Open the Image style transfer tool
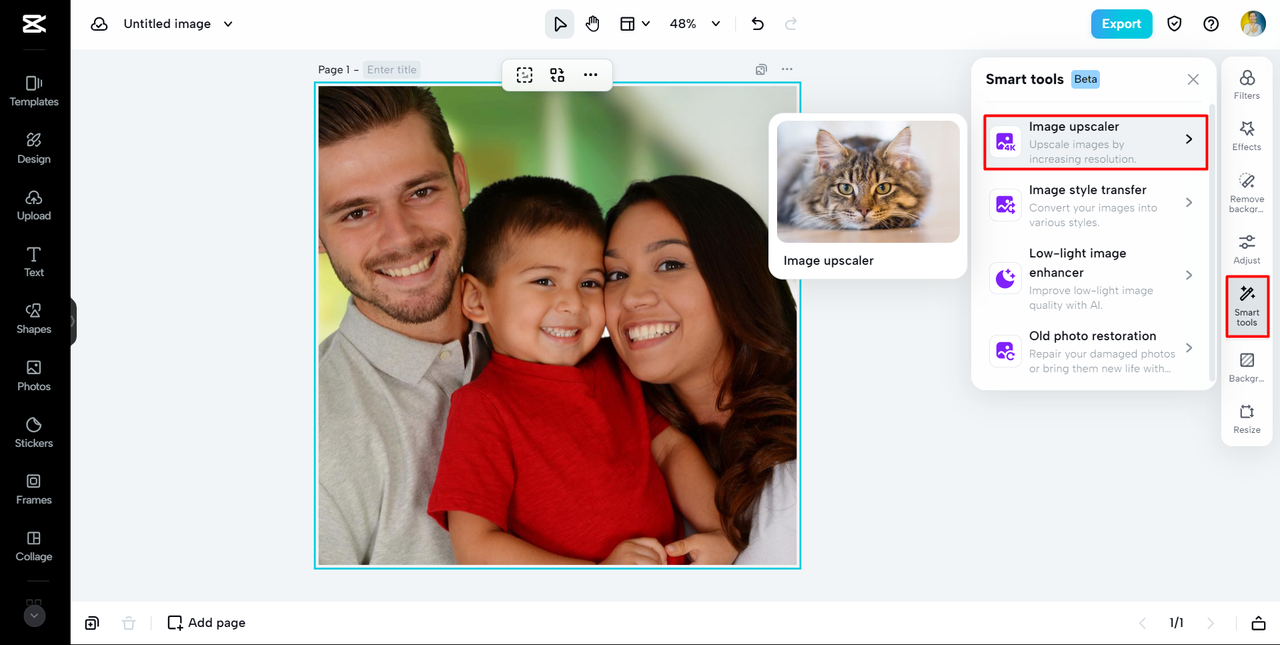1280x645 pixels. (1095, 206)
